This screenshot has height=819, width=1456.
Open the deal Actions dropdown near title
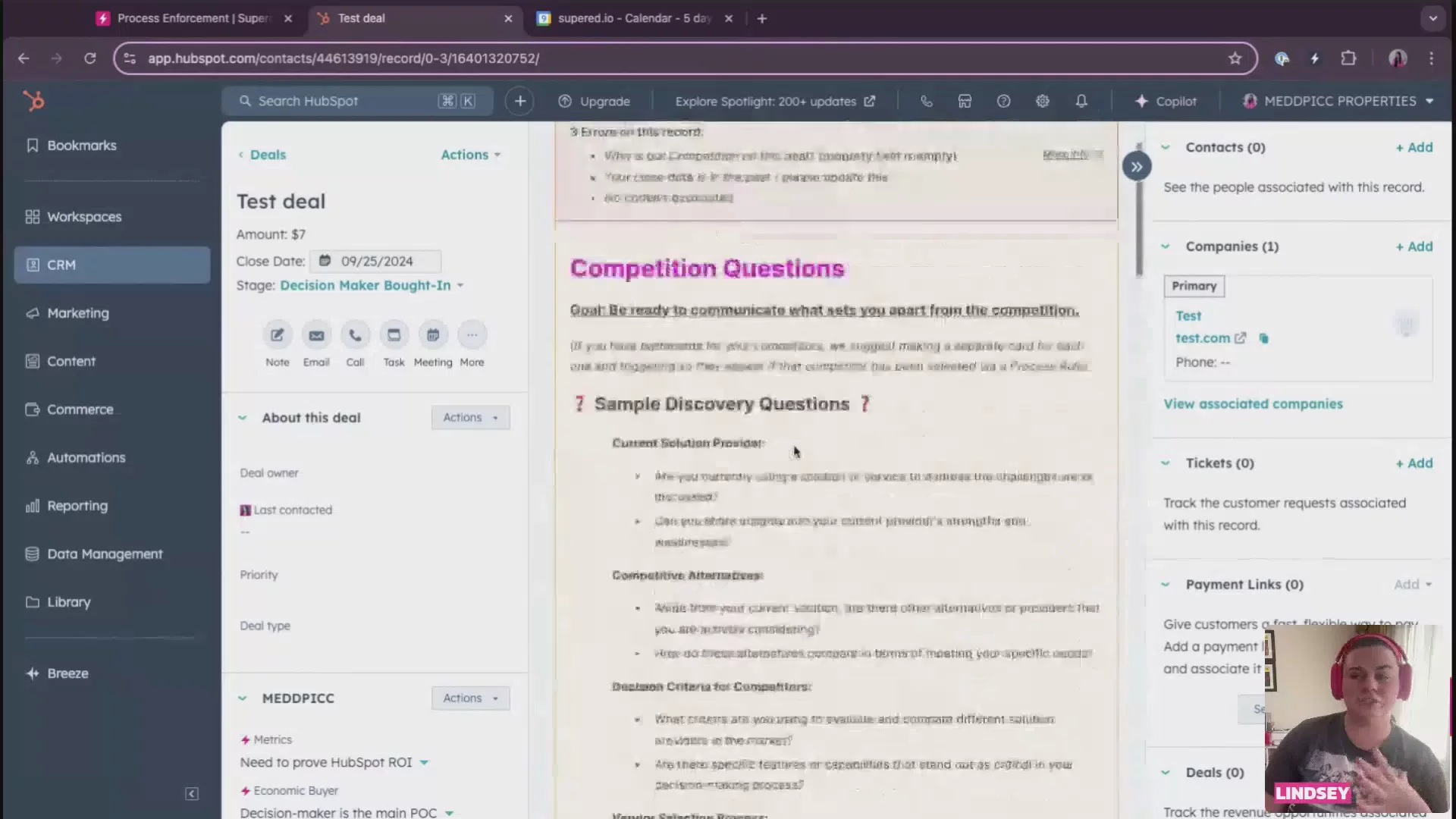471,155
